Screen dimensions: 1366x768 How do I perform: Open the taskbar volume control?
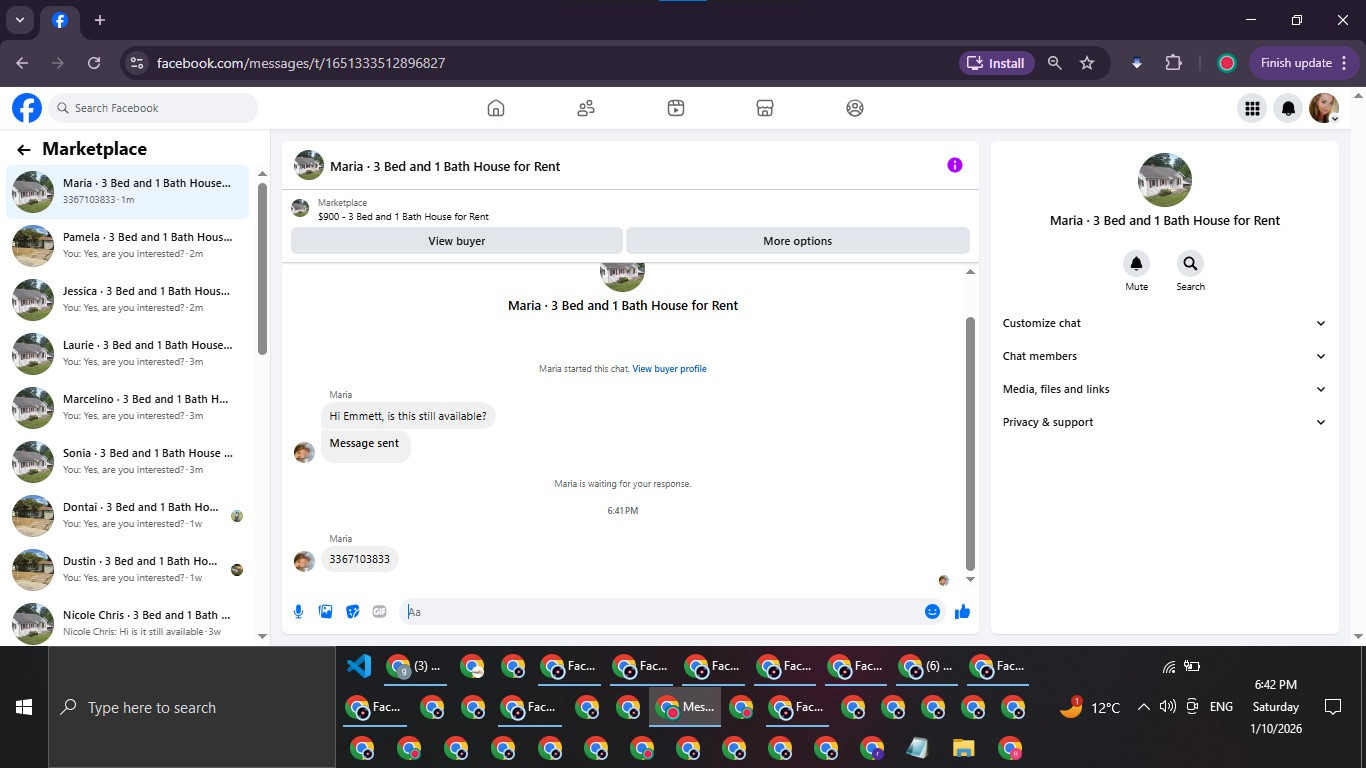(1167, 707)
